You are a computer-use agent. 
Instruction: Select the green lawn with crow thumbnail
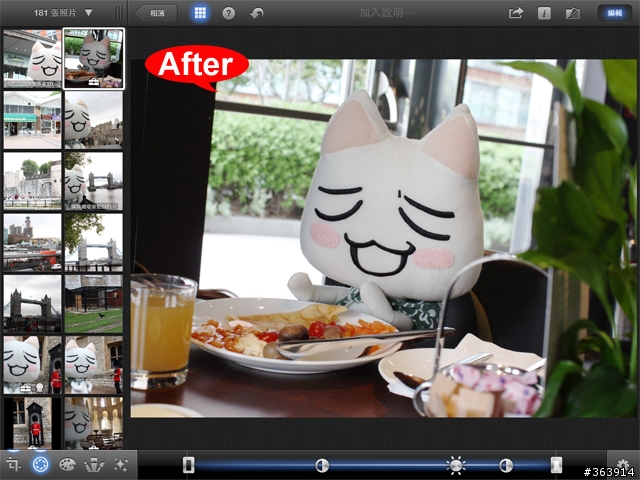[x=93, y=304]
